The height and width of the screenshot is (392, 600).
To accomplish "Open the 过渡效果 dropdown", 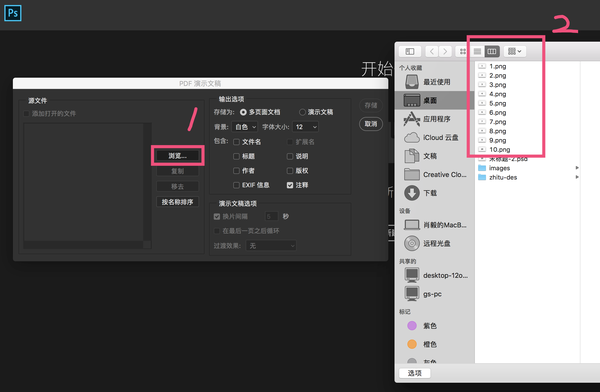I will (x=271, y=246).
